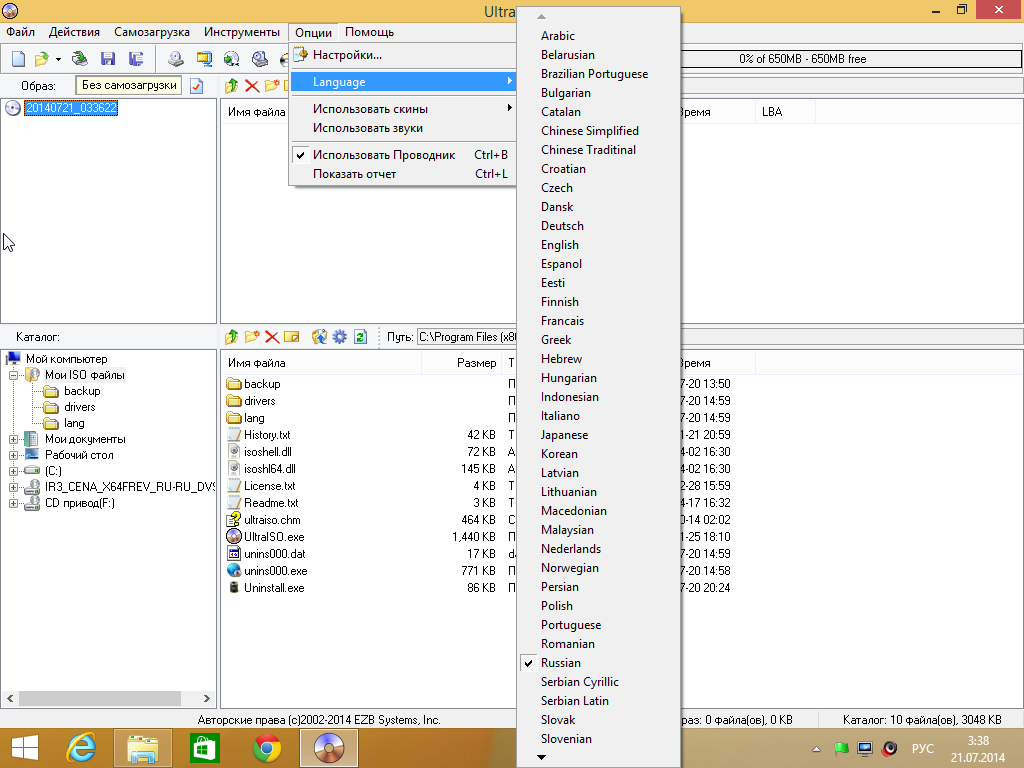Click Показать отчет menu entry
Screen dimensions: 1024x768
(402, 174)
